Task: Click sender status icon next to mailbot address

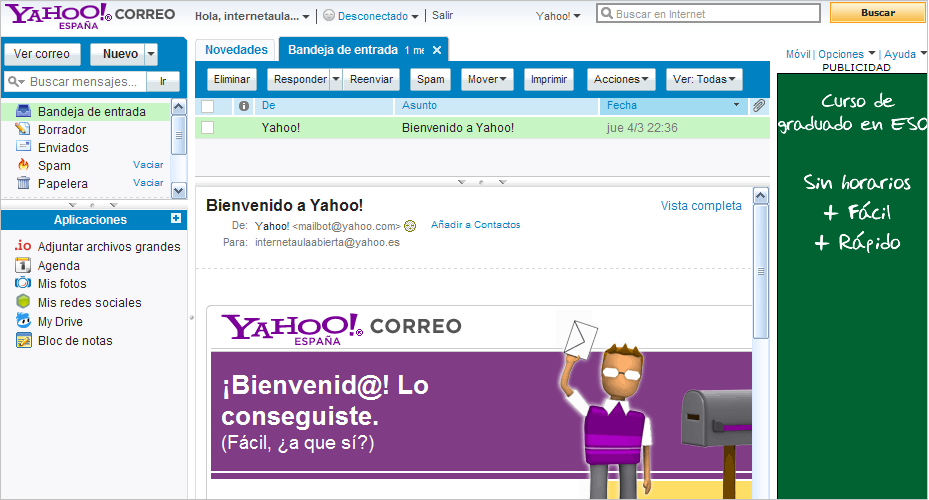Action: click(x=410, y=226)
